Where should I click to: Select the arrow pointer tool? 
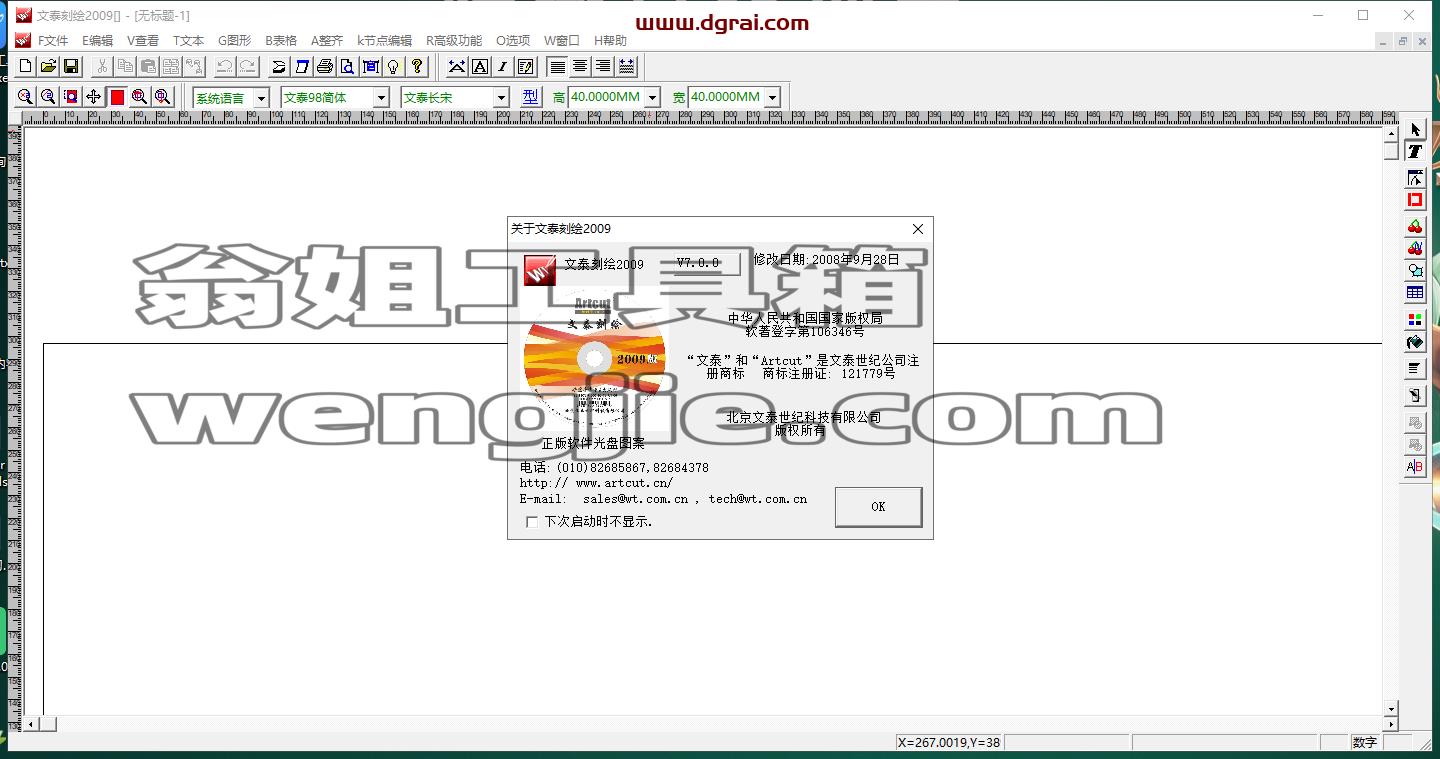tap(1415, 129)
